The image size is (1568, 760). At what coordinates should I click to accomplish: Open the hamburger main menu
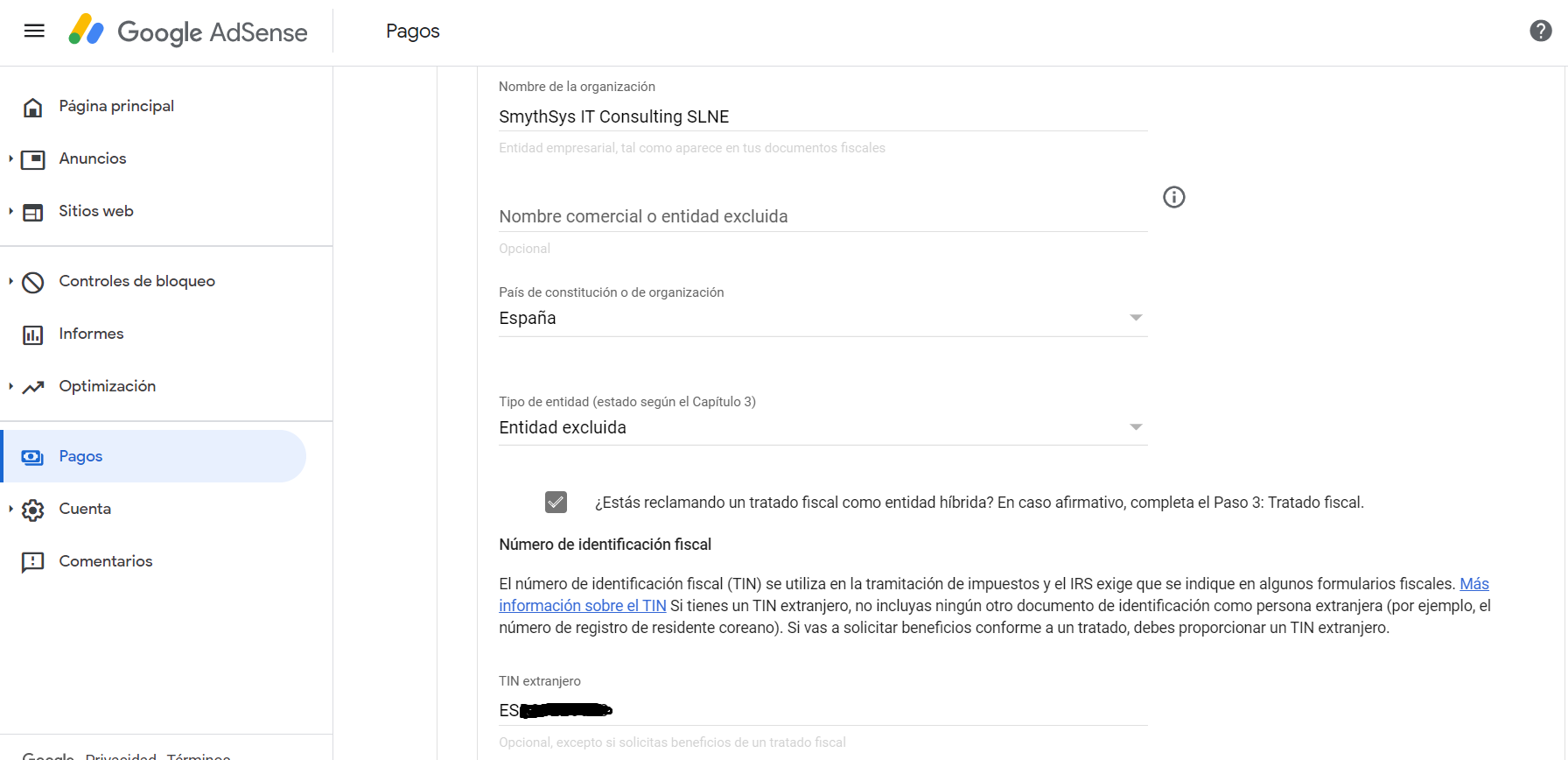click(x=34, y=32)
